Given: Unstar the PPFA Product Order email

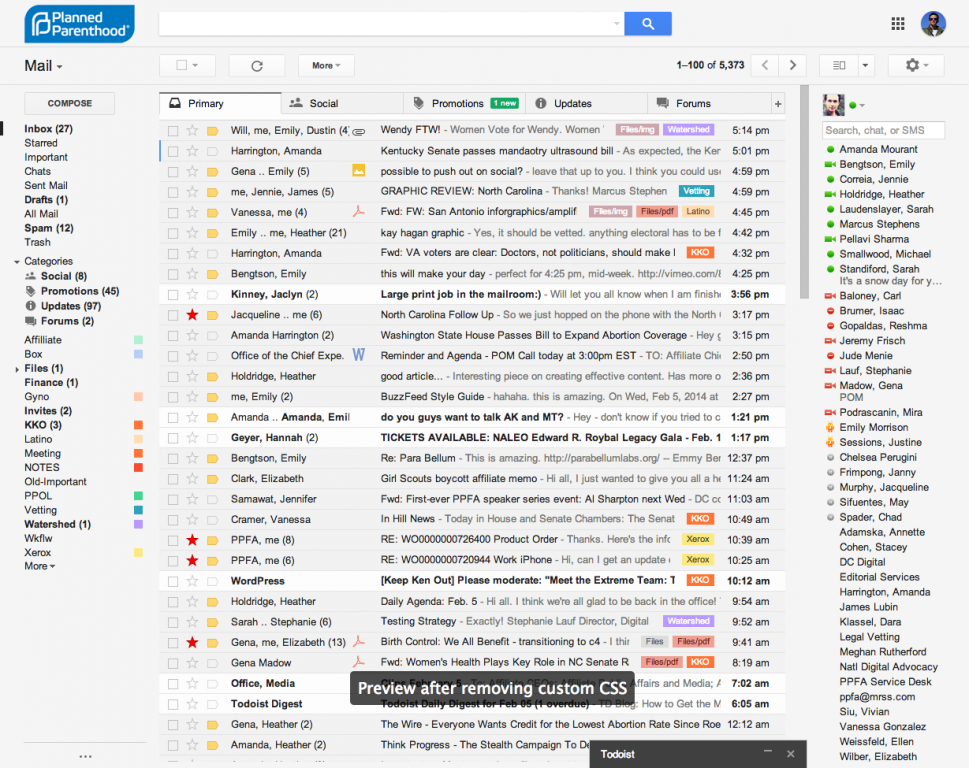Looking at the screenshot, I should coord(192,540).
